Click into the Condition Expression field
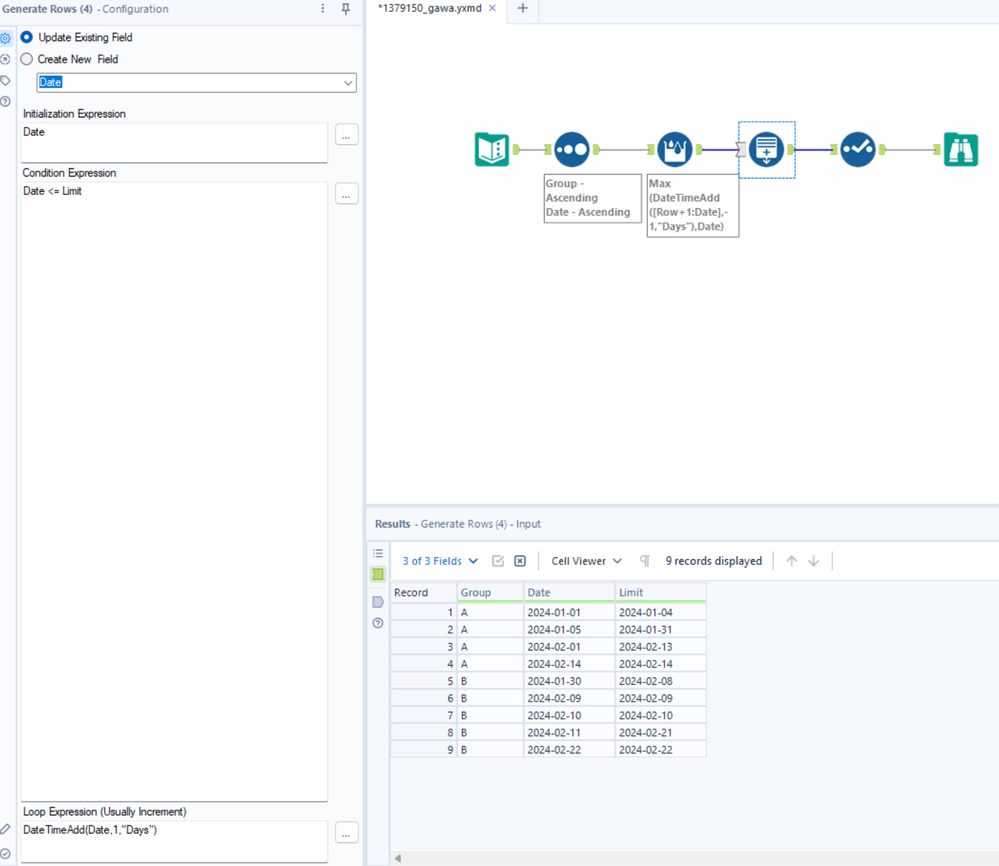Screen dimensions: 999x866 click(x=175, y=491)
